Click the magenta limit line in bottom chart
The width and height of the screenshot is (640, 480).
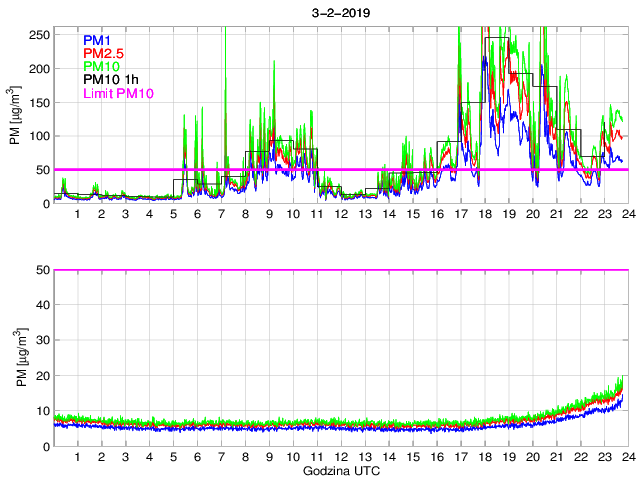click(339, 270)
